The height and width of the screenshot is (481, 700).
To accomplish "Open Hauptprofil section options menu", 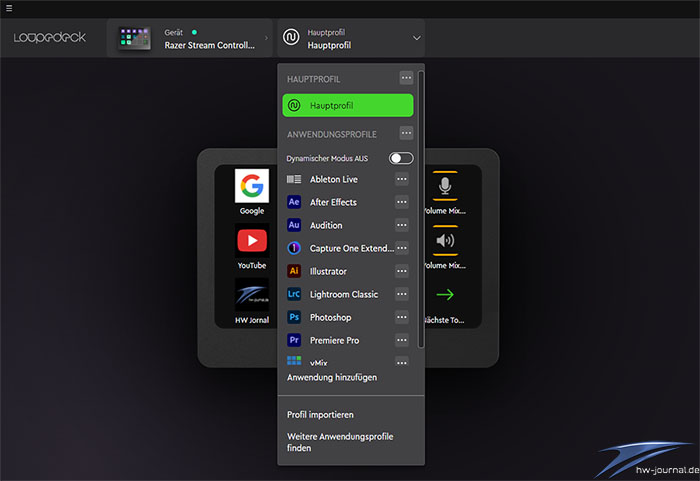I will (x=406, y=78).
